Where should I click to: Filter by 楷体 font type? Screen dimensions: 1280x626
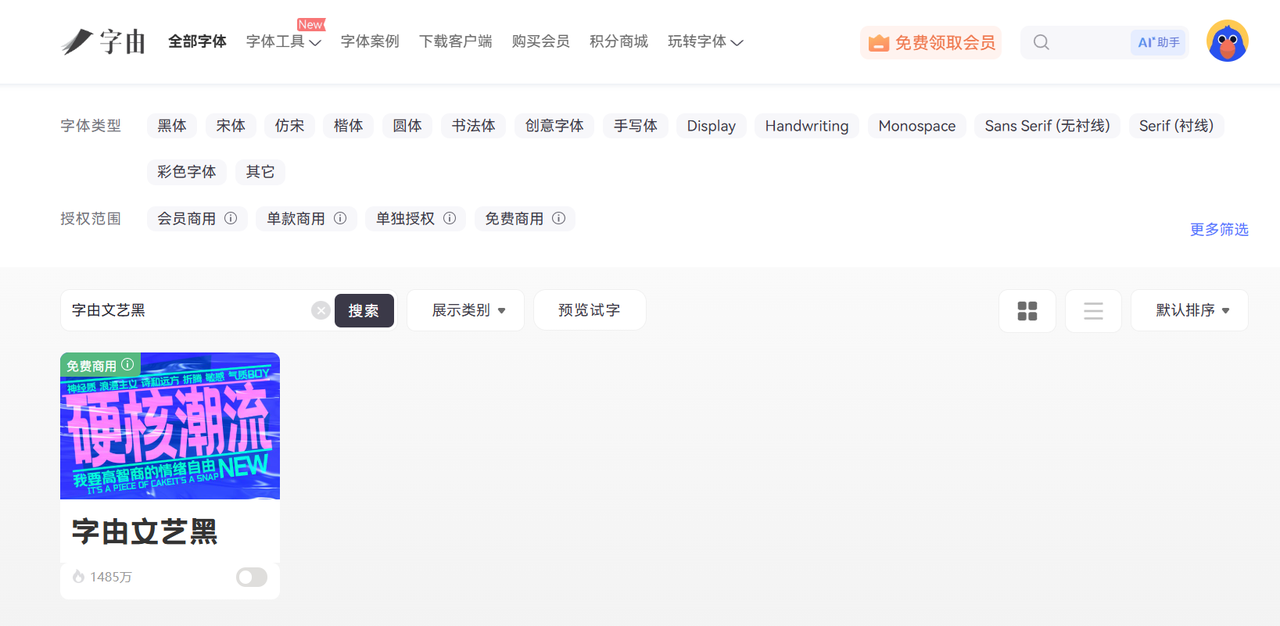[349, 125]
